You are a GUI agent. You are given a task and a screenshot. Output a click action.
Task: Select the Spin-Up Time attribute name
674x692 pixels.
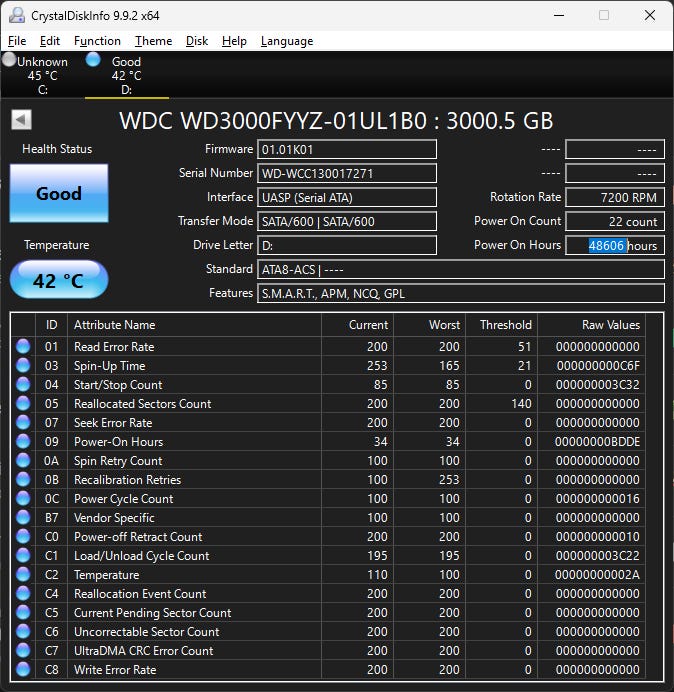pos(109,365)
